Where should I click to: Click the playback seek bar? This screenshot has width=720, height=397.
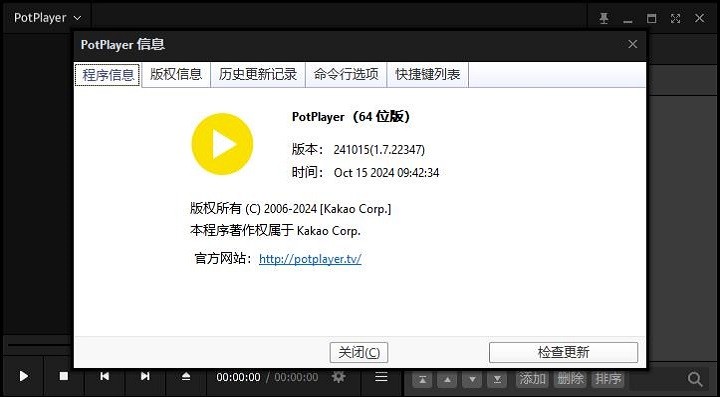(x=39, y=345)
